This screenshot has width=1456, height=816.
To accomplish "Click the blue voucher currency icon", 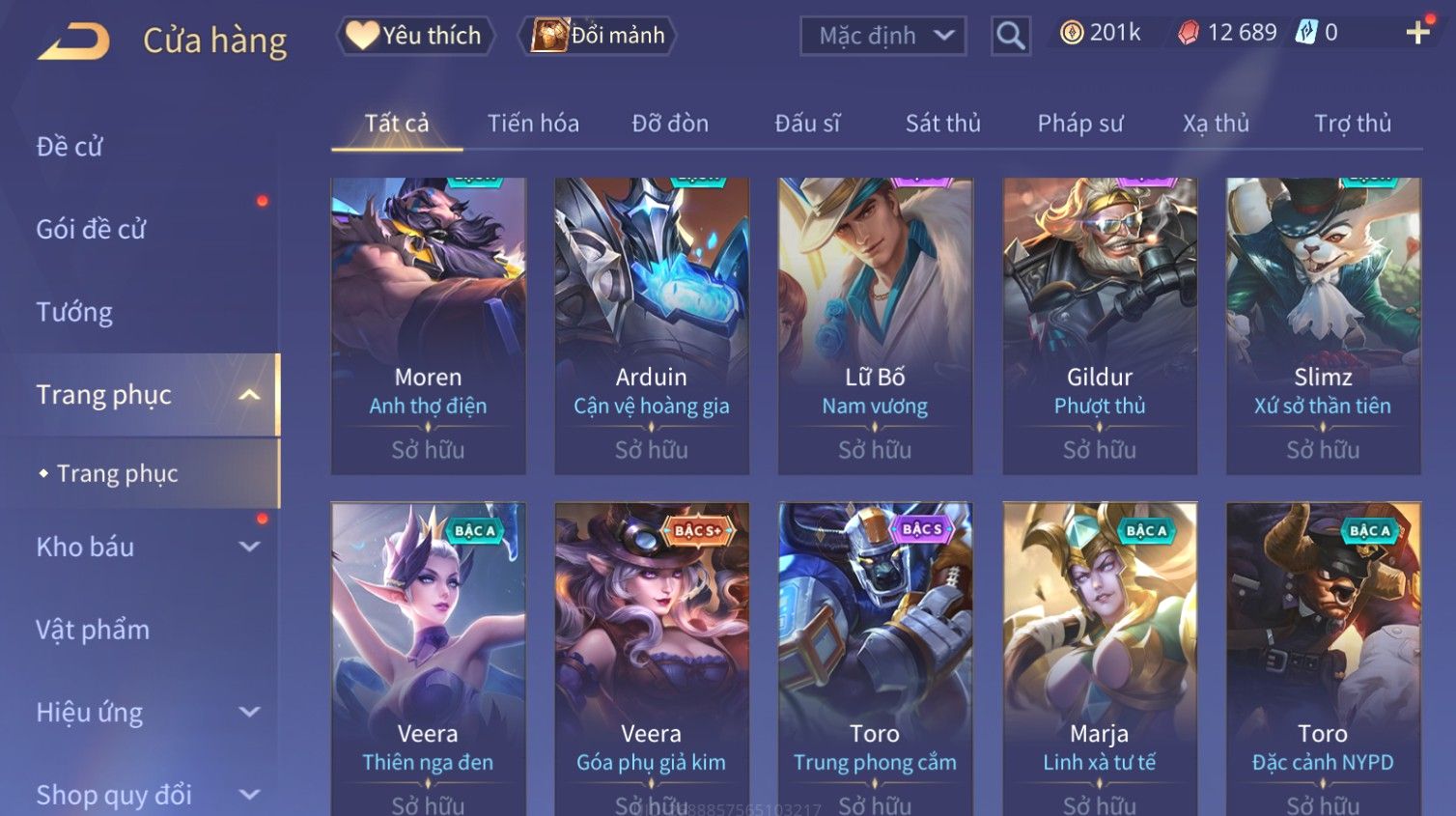I will (1305, 33).
